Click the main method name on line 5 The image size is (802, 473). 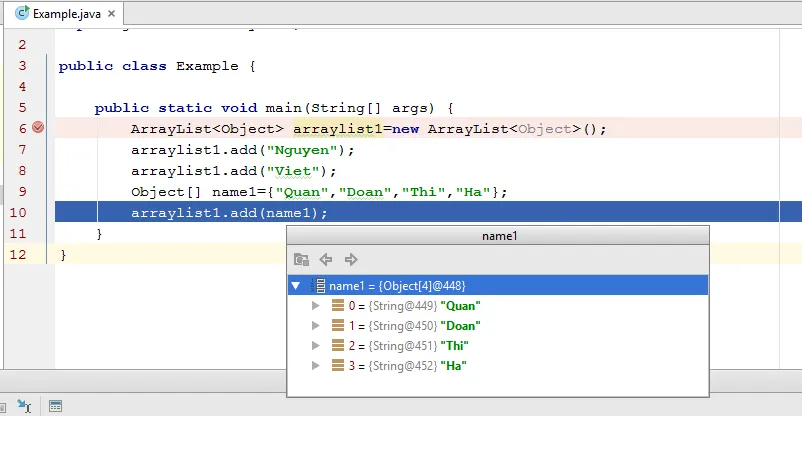coord(283,108)
